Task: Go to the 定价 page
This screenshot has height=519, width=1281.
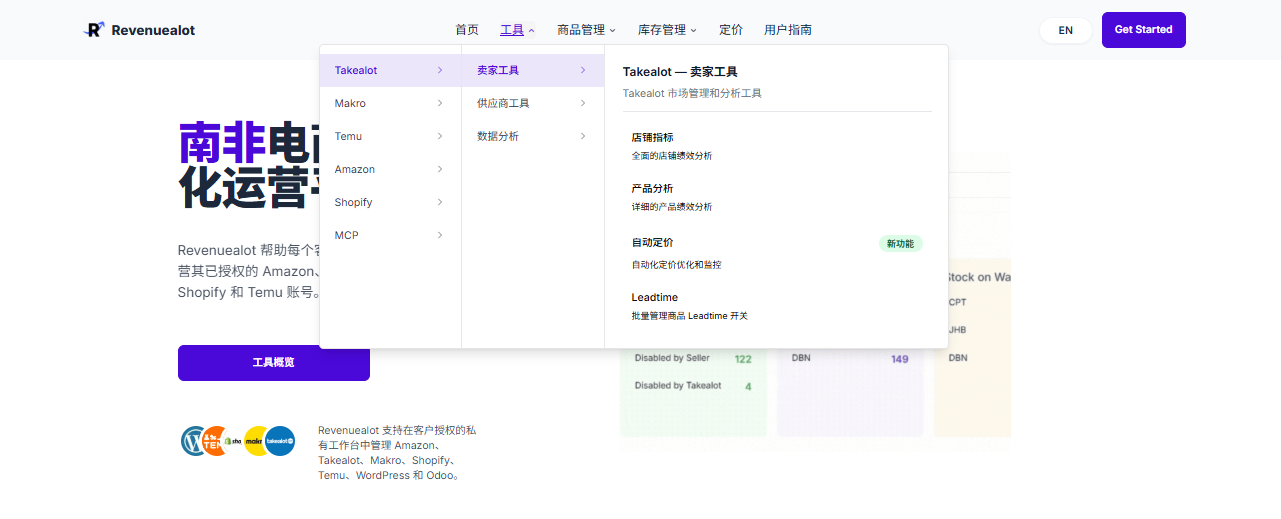Action: [x=731, y=30]
